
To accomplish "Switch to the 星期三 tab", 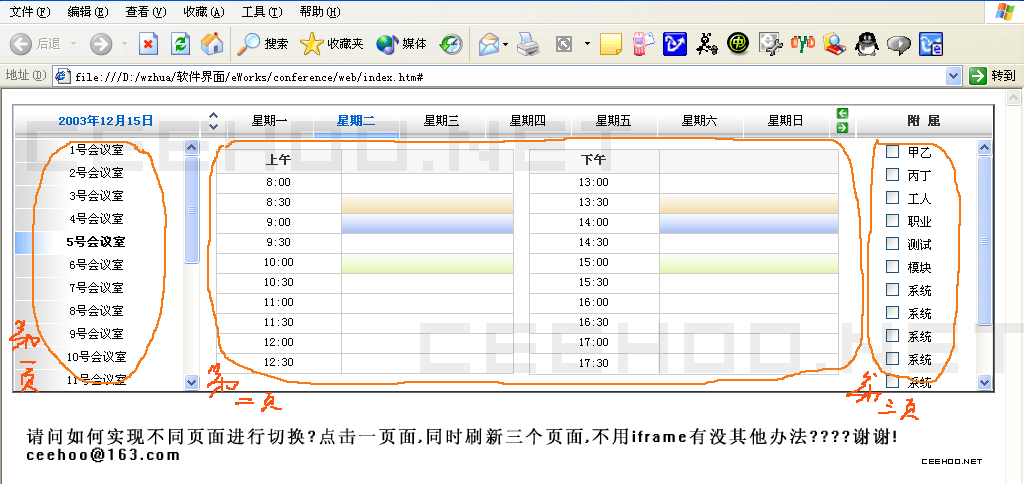I will 441,121.
